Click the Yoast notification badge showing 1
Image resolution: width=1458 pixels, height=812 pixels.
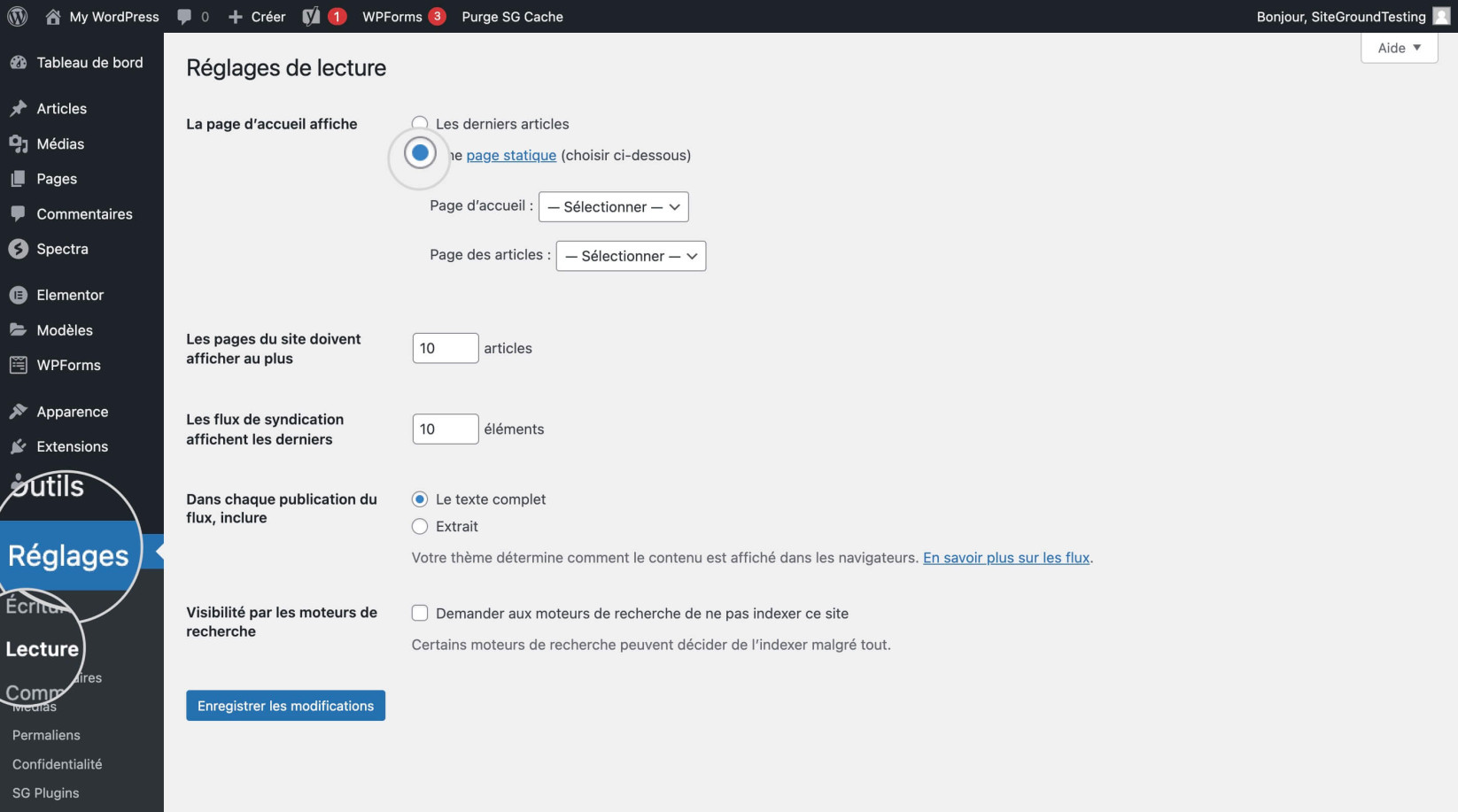pos(337,16)
